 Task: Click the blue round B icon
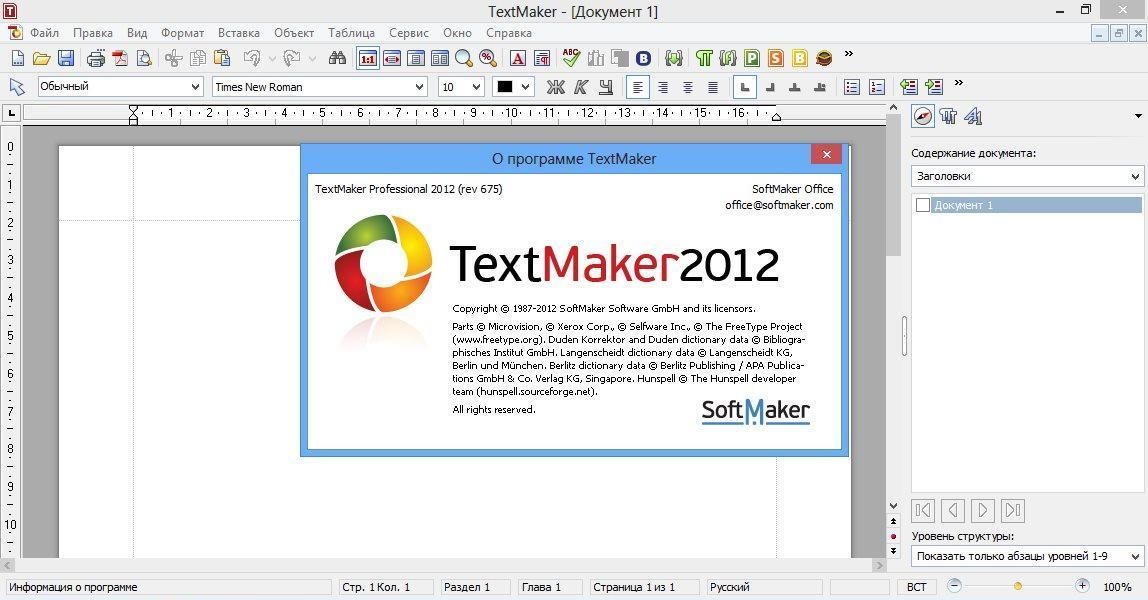coord(644,59)
